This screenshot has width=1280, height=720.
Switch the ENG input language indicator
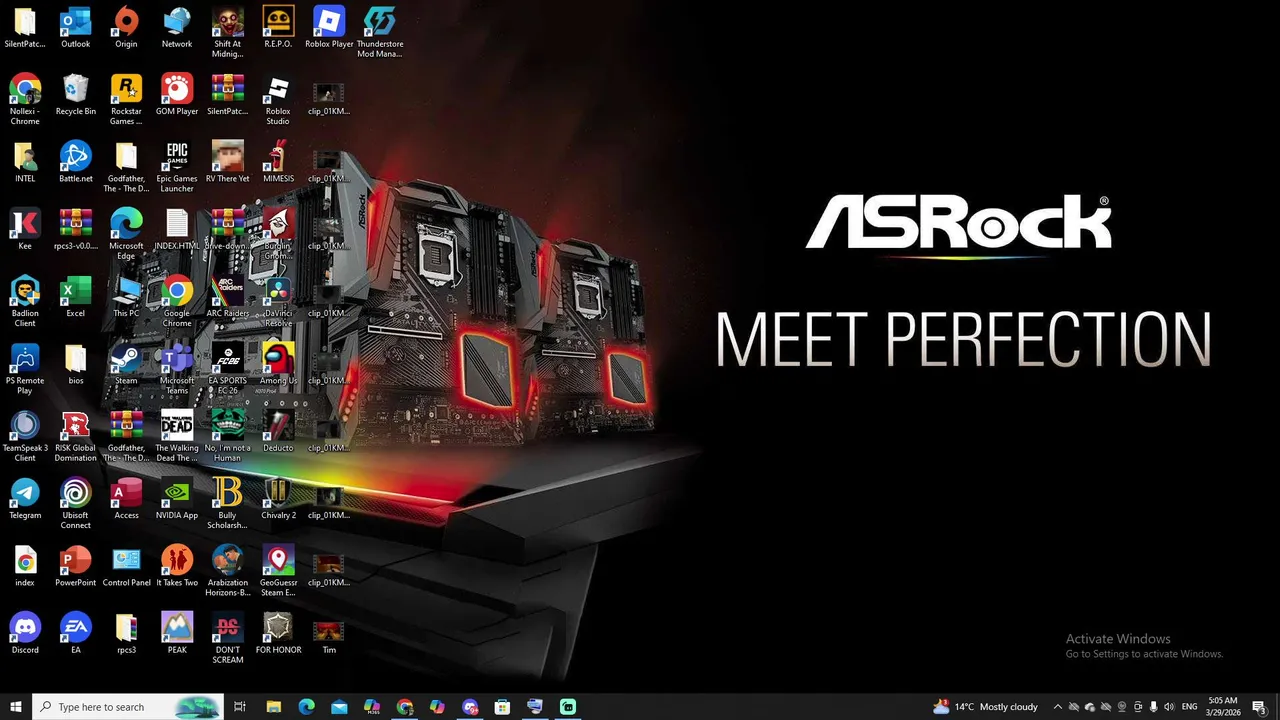pos(1190,707)
